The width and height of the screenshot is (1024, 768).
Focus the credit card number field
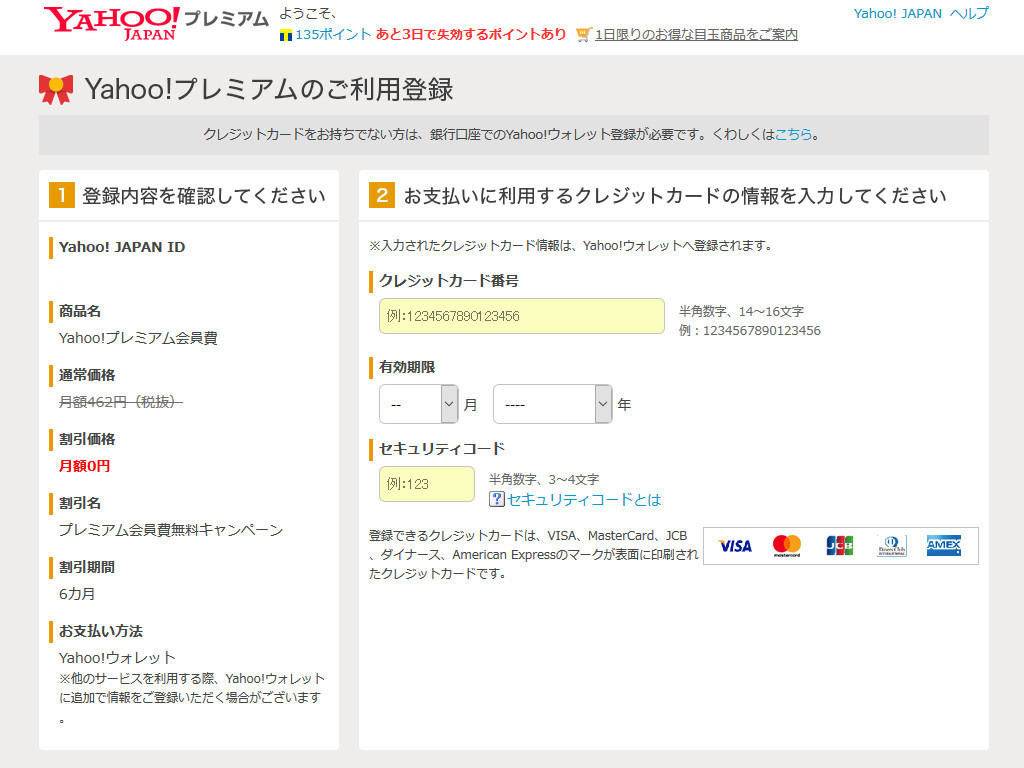coord(522,316)
